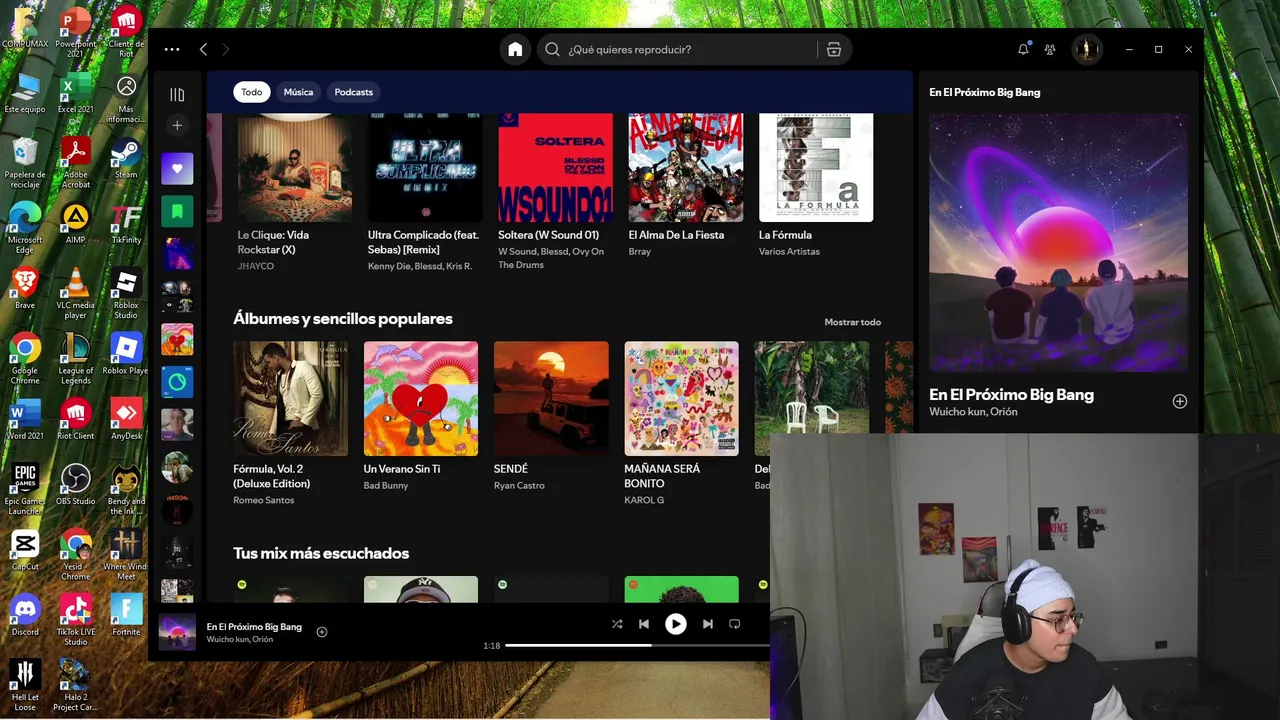
Task: Open Álbumes y sencillos populares heading
Action: [343, 319]
